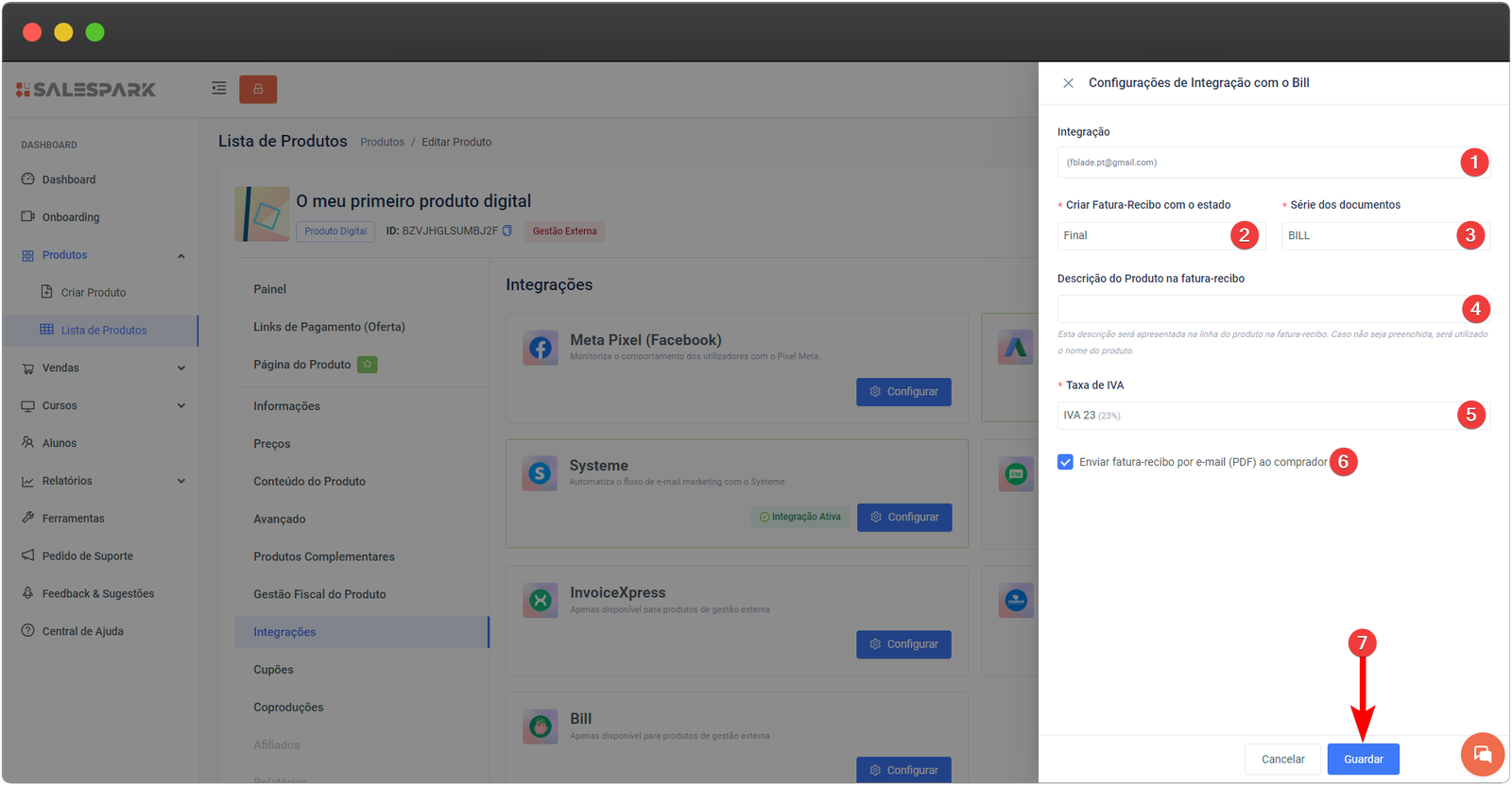The height and width of the screenshot is (785, 1512).
Task: Copy the product ID with copy icon
Action: (x=507, y=230)
